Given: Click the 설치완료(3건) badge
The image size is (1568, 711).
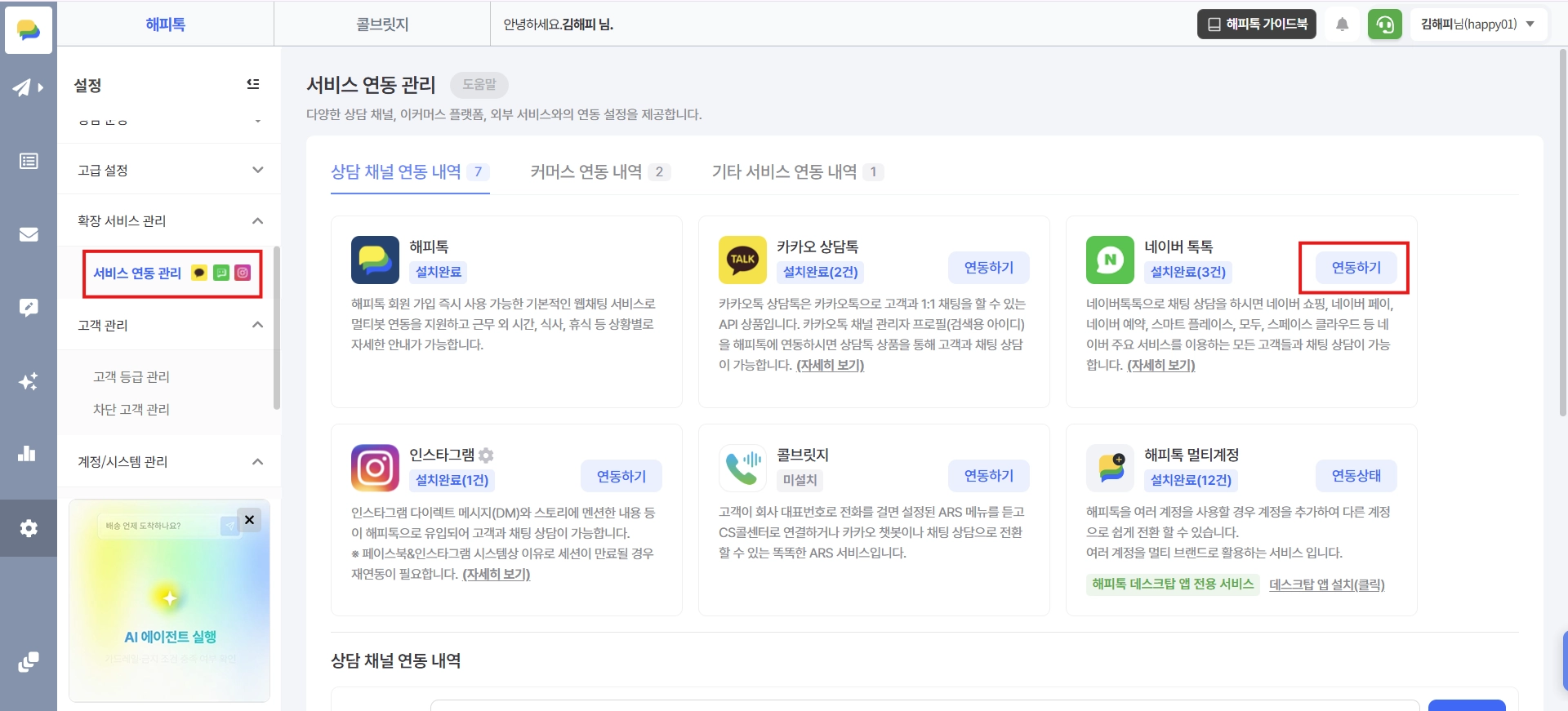Looking at the screenshot, I should 1188,272.
